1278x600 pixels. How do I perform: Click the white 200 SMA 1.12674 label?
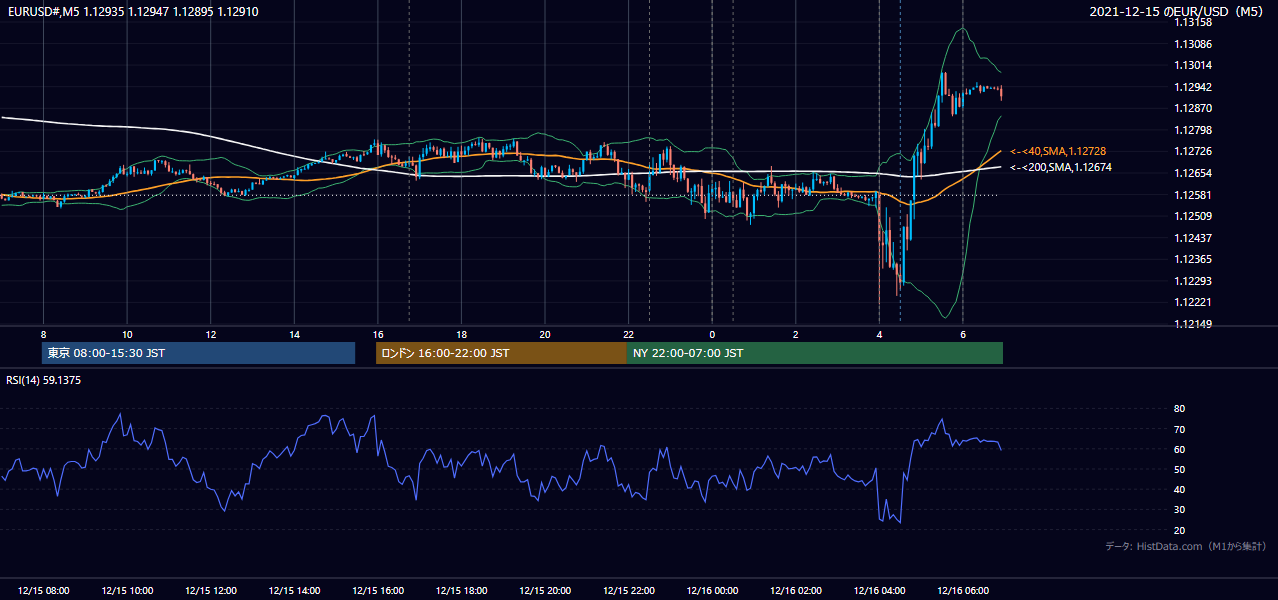point(1060,167)
